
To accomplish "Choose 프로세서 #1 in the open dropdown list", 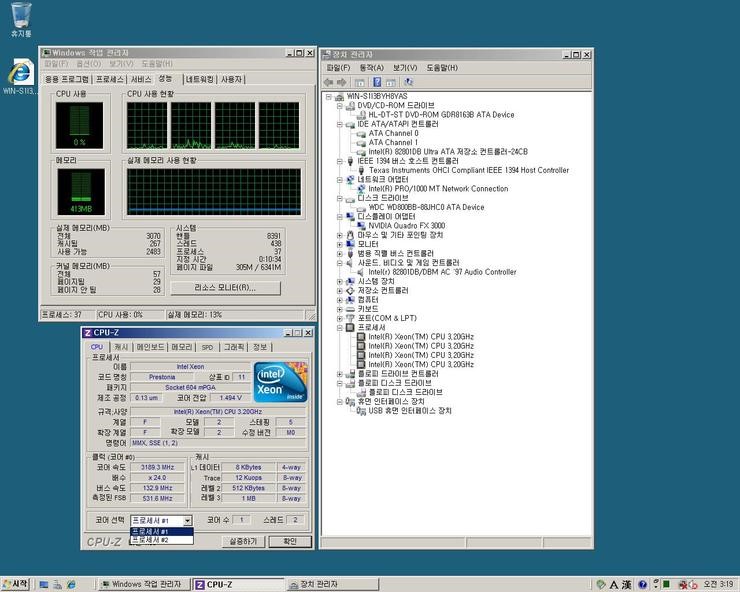I will coord(161,532).
